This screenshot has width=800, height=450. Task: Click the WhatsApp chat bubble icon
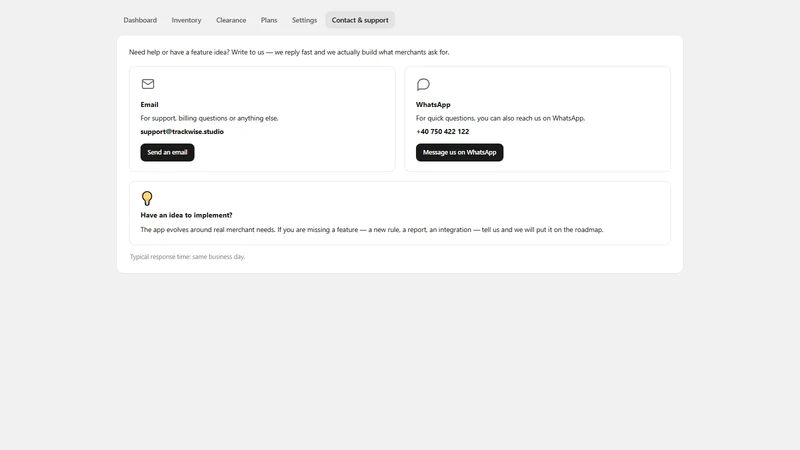click(423, 84)
